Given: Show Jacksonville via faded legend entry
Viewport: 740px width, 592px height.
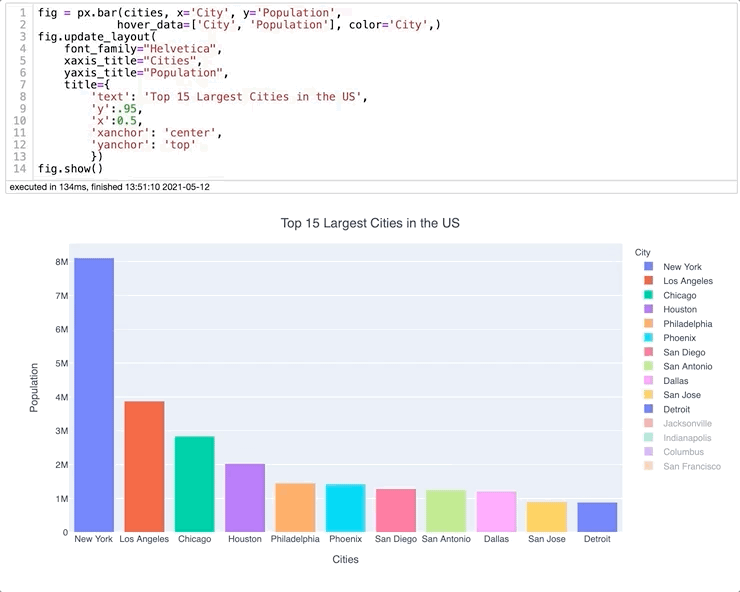Looking at the screenshot, I should click(x=678, y=423).
